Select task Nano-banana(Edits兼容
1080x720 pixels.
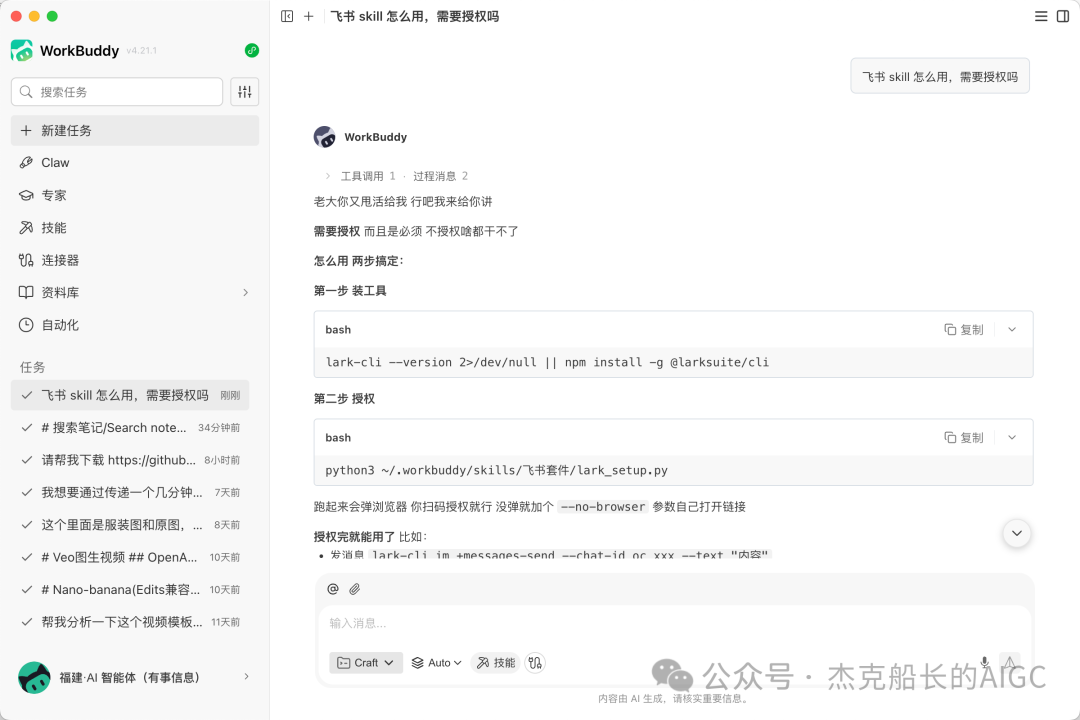click(130, 589)
